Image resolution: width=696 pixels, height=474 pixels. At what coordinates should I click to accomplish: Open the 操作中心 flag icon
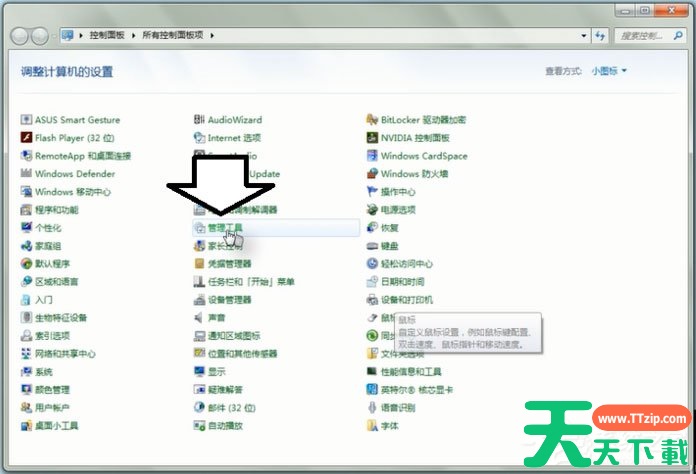click(x=372, y=192)
